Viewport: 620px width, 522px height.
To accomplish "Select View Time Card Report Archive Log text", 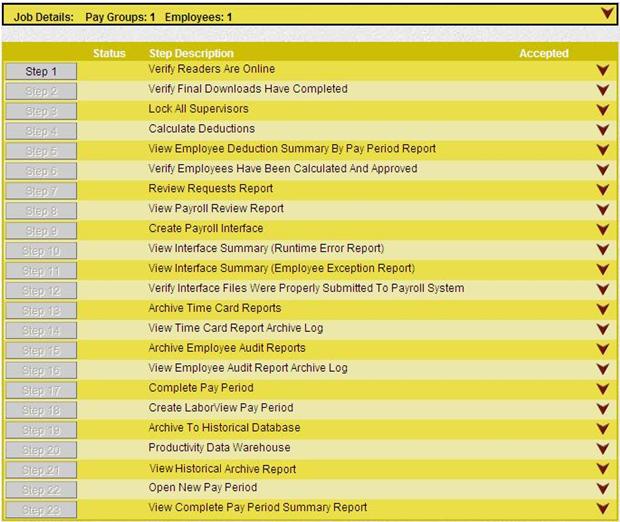I will tap(235, 328).
